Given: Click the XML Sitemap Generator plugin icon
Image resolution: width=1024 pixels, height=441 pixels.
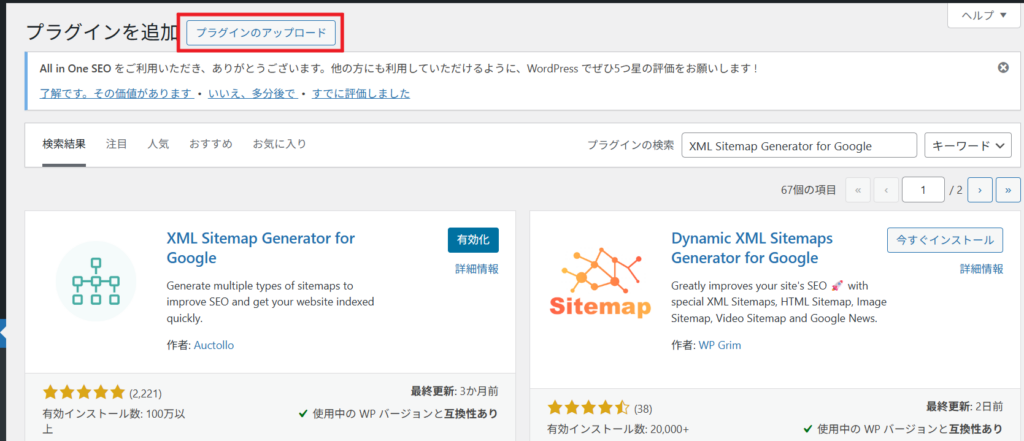Looking at the screenshot, I should [96, 282].
